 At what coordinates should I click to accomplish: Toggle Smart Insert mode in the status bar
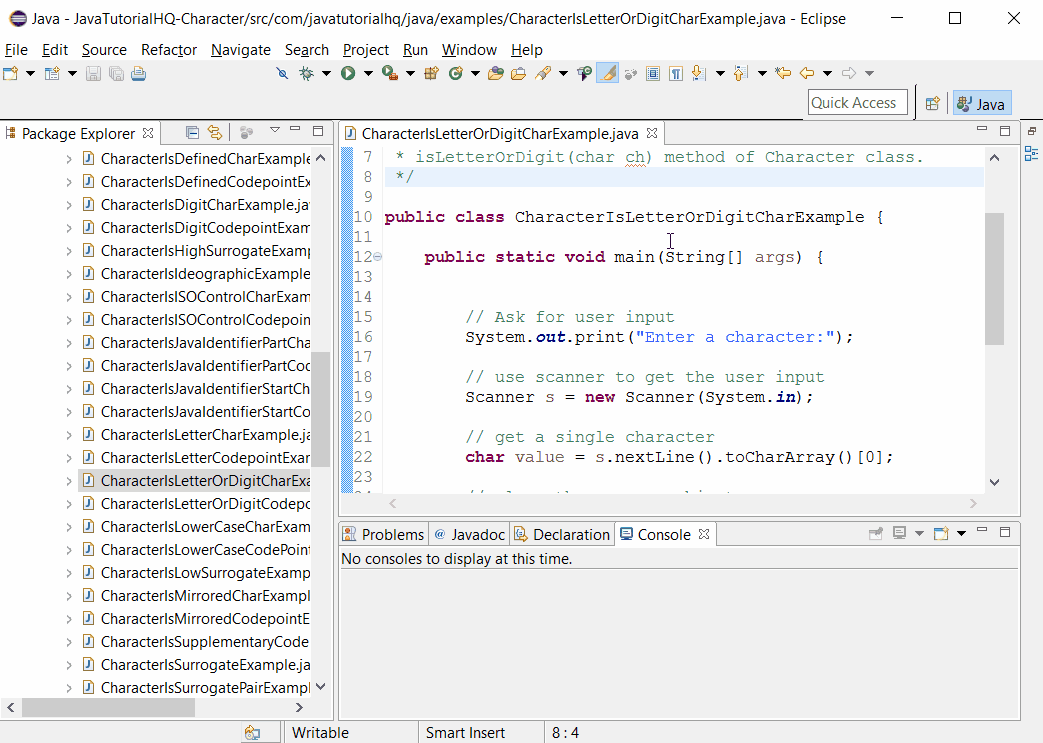coord(466,732)
